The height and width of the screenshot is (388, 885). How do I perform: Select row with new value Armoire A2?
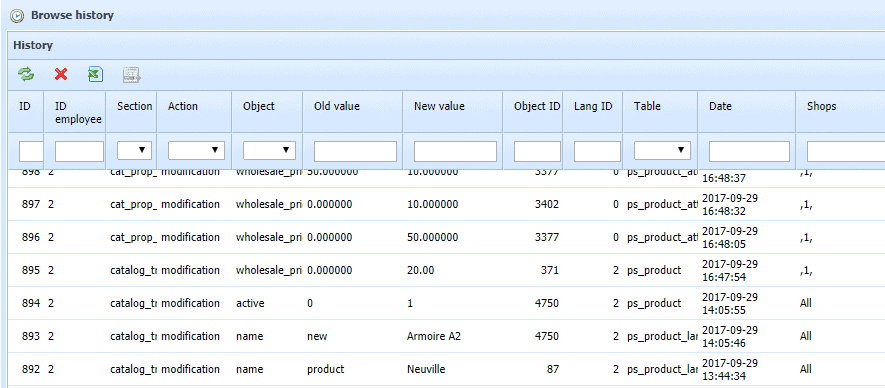pyautogui.click(x=446, y=336)
